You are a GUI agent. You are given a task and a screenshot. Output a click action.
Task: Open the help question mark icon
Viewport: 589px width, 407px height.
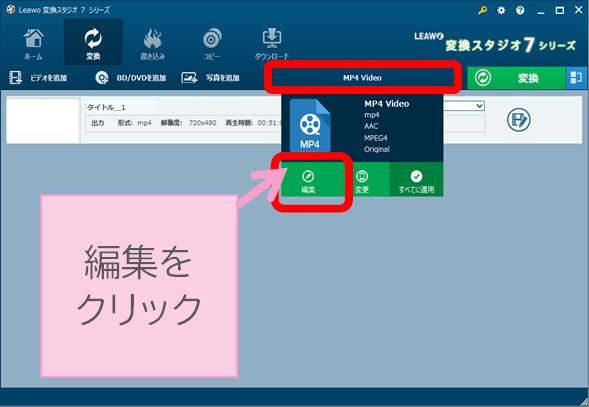pos(520,10)
